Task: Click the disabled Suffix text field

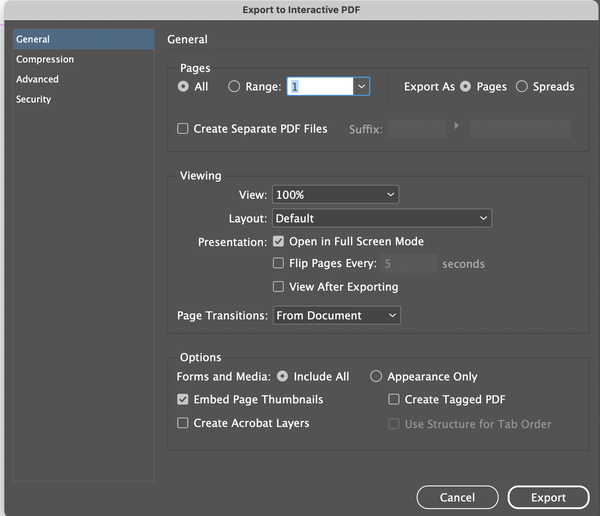Action: click(417, 129)
